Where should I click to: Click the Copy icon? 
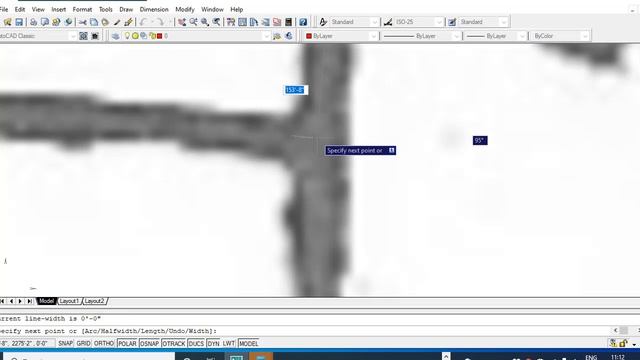[x=94, y=22]
